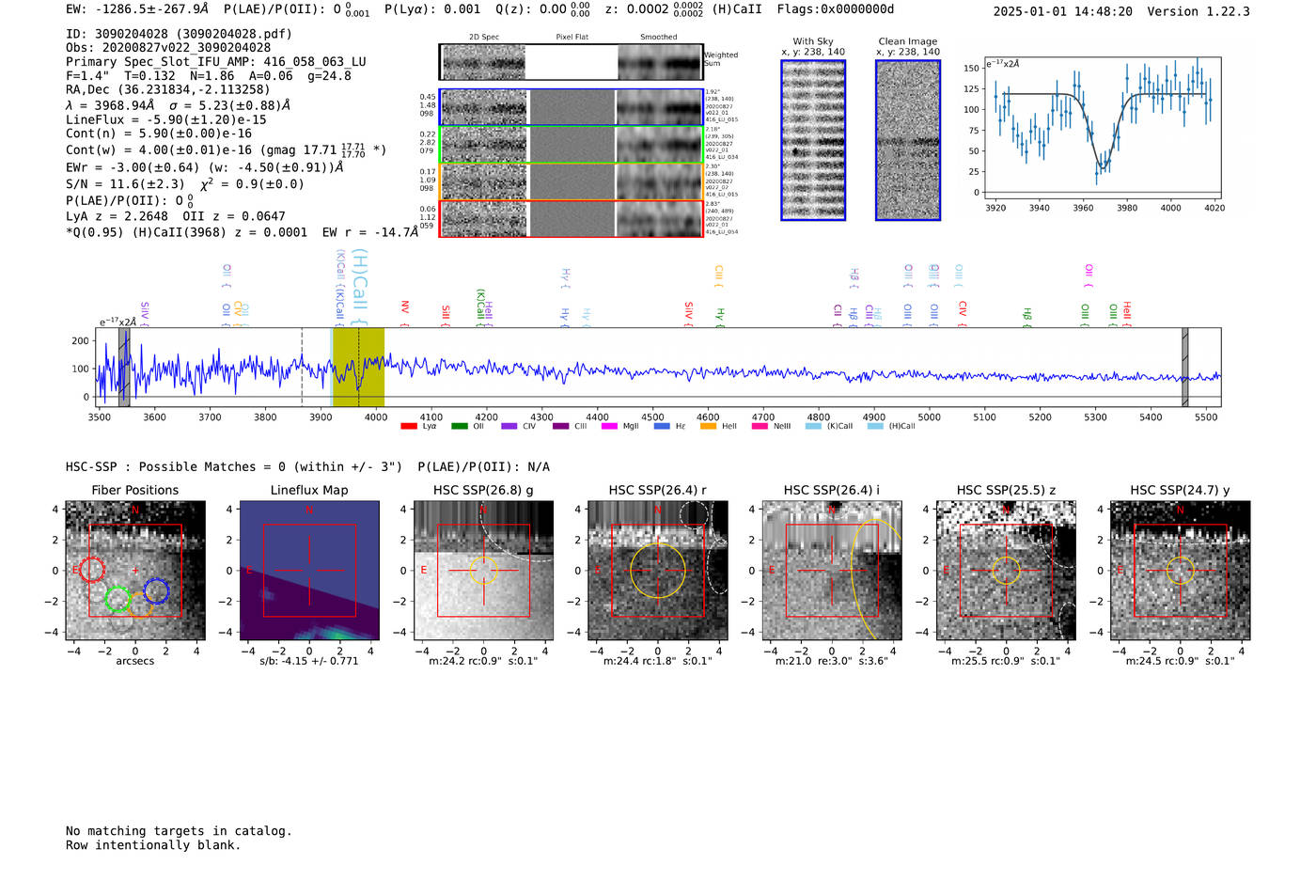Select the red Lyα legend swatch
1316x896 pixels.
click(x=409, y=426)
